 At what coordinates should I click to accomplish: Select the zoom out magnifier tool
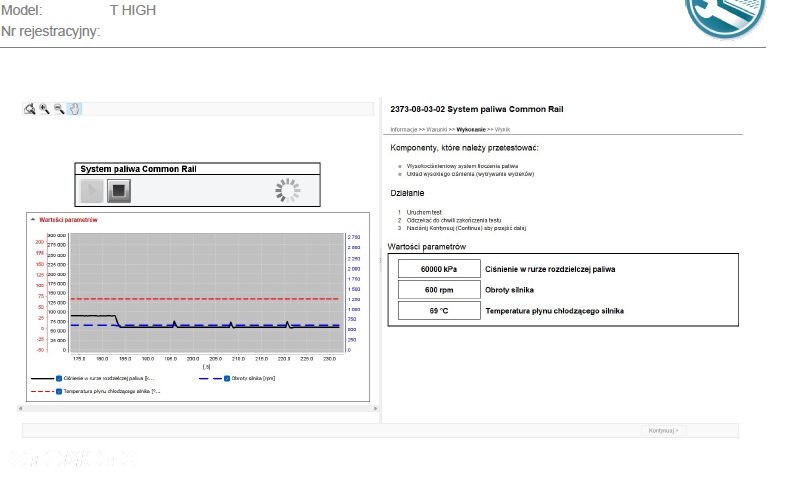(59, 109)
